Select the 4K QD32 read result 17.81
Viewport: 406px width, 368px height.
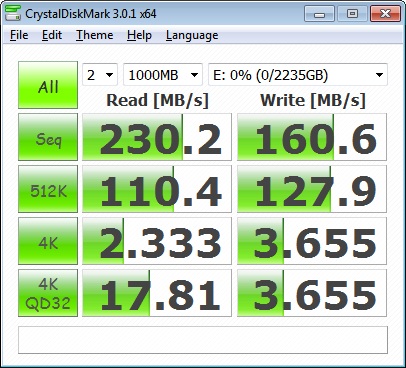click(x=157, y=293)
